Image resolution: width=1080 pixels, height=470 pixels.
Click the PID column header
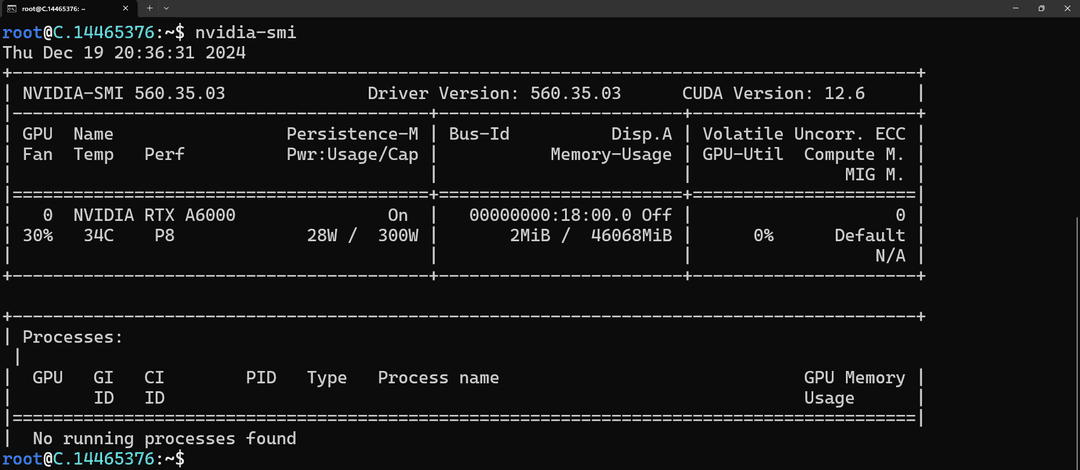pos(261,378)
